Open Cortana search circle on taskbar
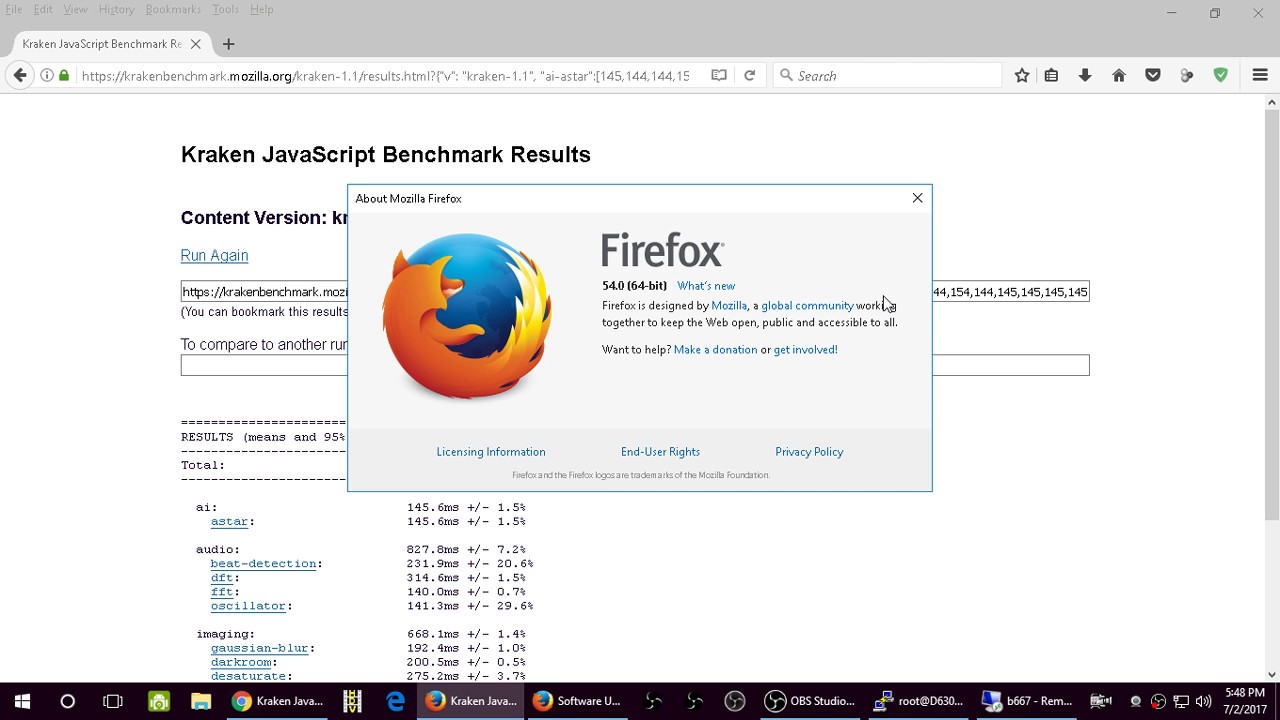1280x720 pixels. pyautogui.click(x=67, y=701)
